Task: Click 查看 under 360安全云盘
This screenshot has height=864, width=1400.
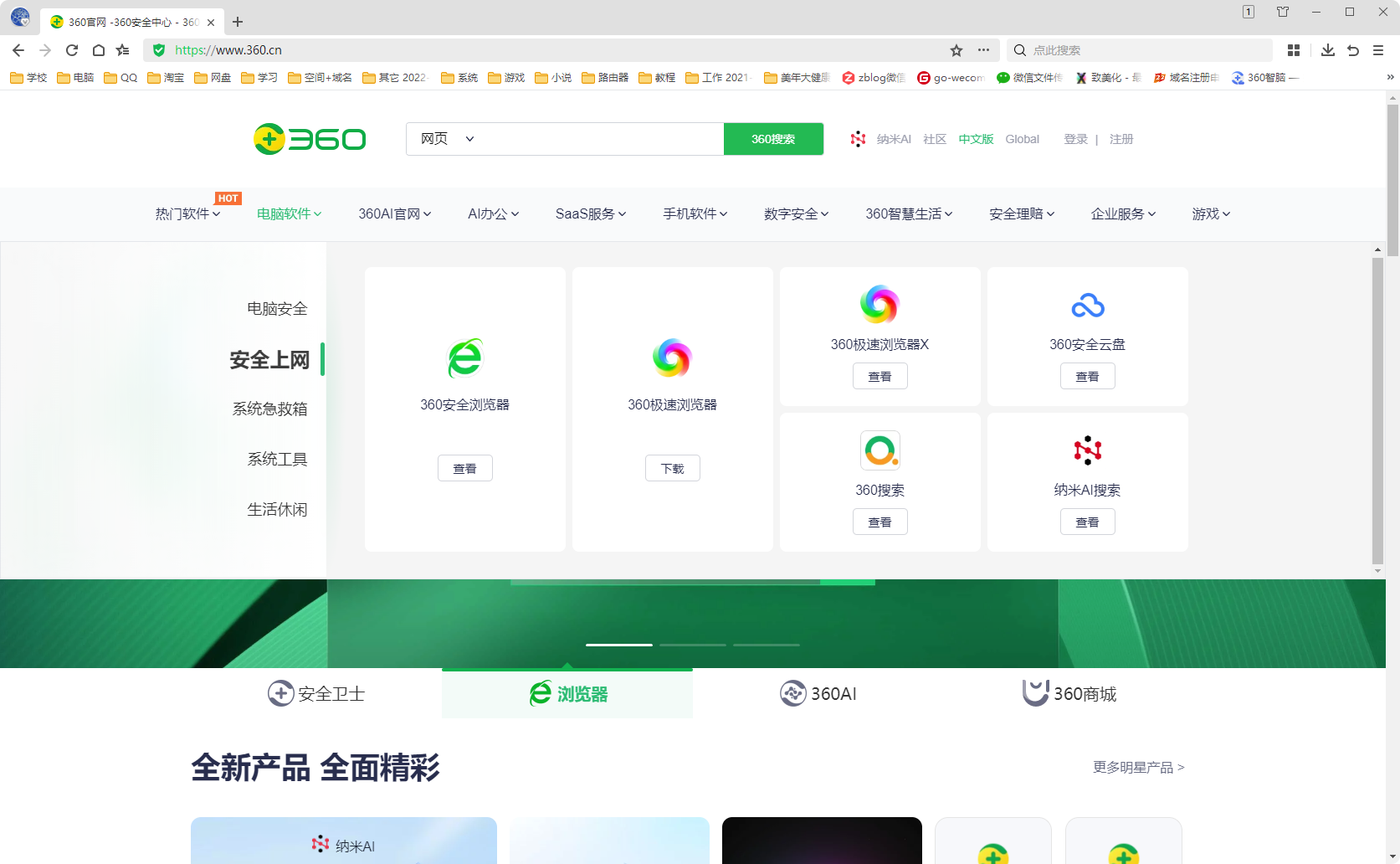Action: tap(1088, 377)
